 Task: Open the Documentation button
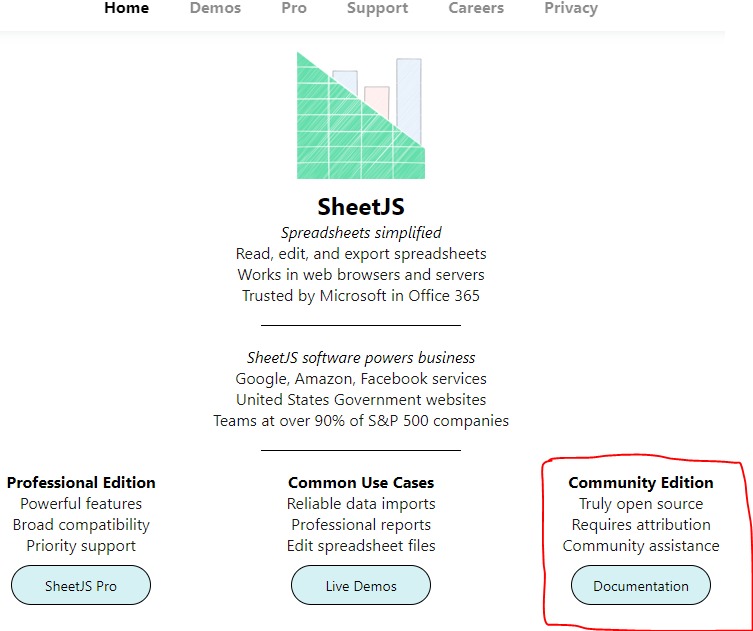[641, 585]
